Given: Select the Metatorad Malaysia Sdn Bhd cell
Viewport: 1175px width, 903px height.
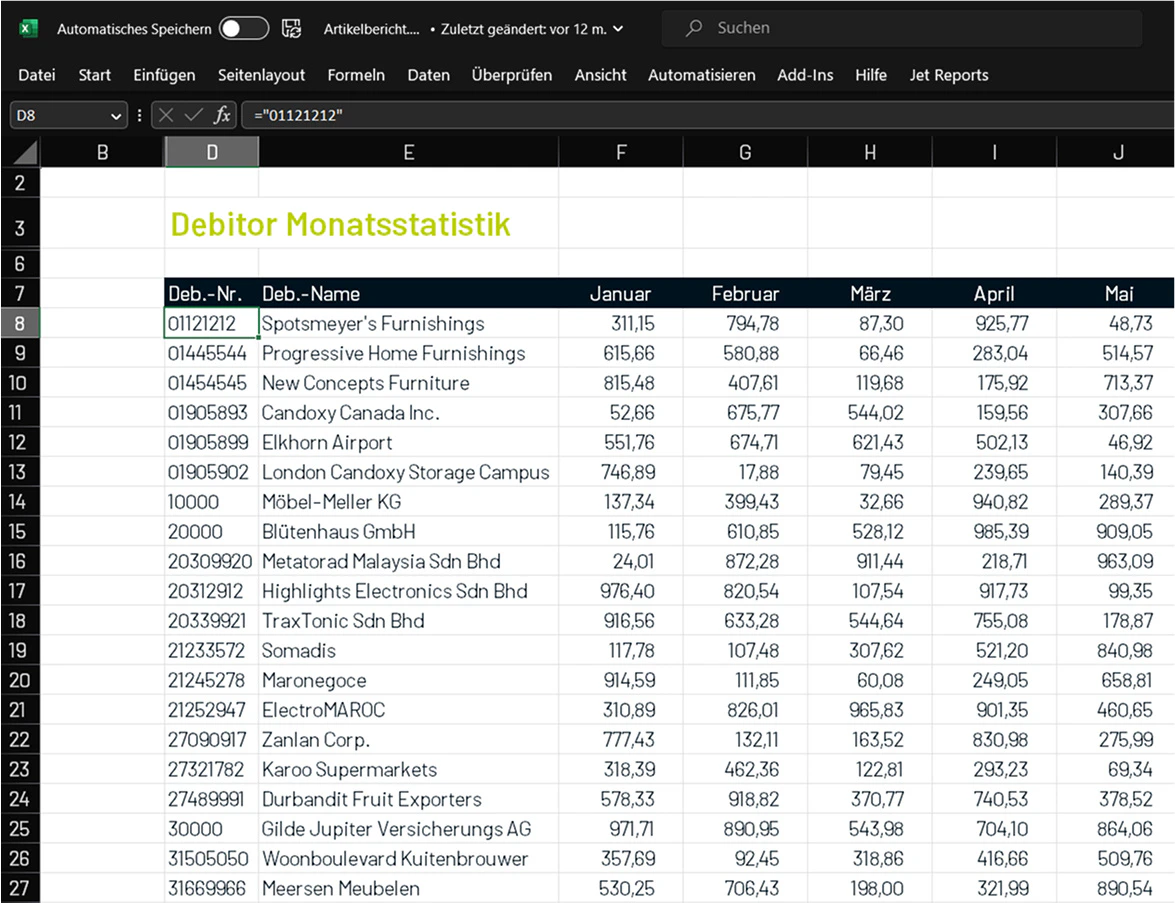Looking at the screenshot, I should (x=408, y=561).
